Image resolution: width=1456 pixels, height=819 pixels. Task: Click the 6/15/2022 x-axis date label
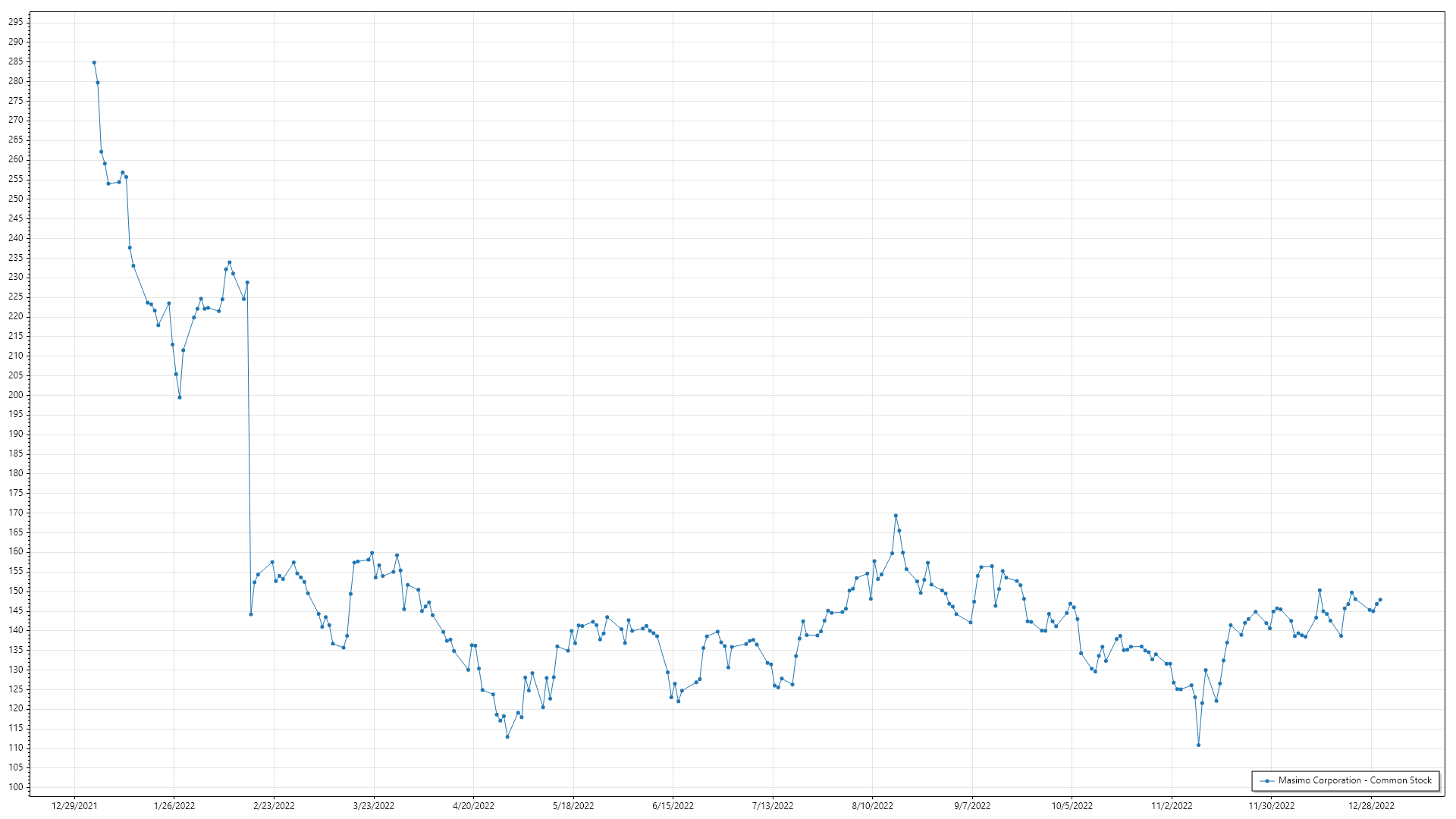tap(673, 805)
